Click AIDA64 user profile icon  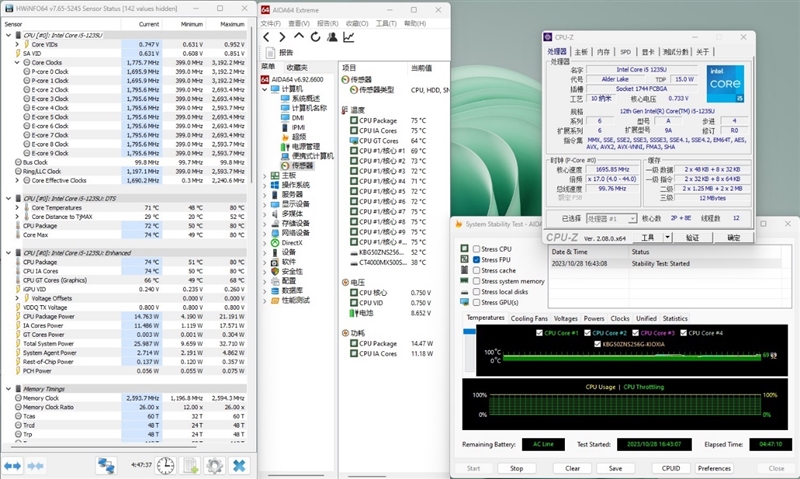[x=332, y=37]
